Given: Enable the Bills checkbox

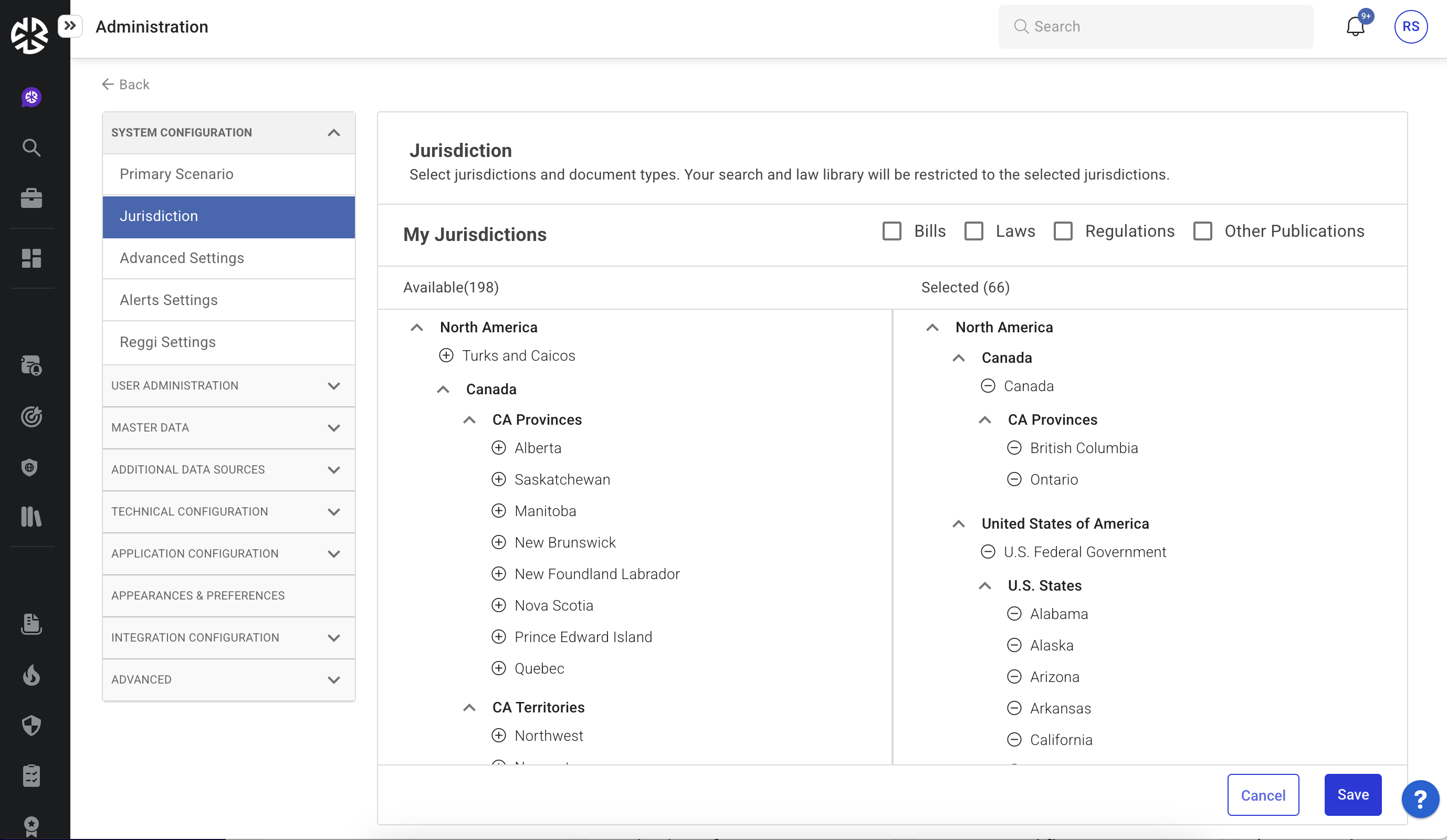Looking at the screenshot, I should click(x=891, y=232).
